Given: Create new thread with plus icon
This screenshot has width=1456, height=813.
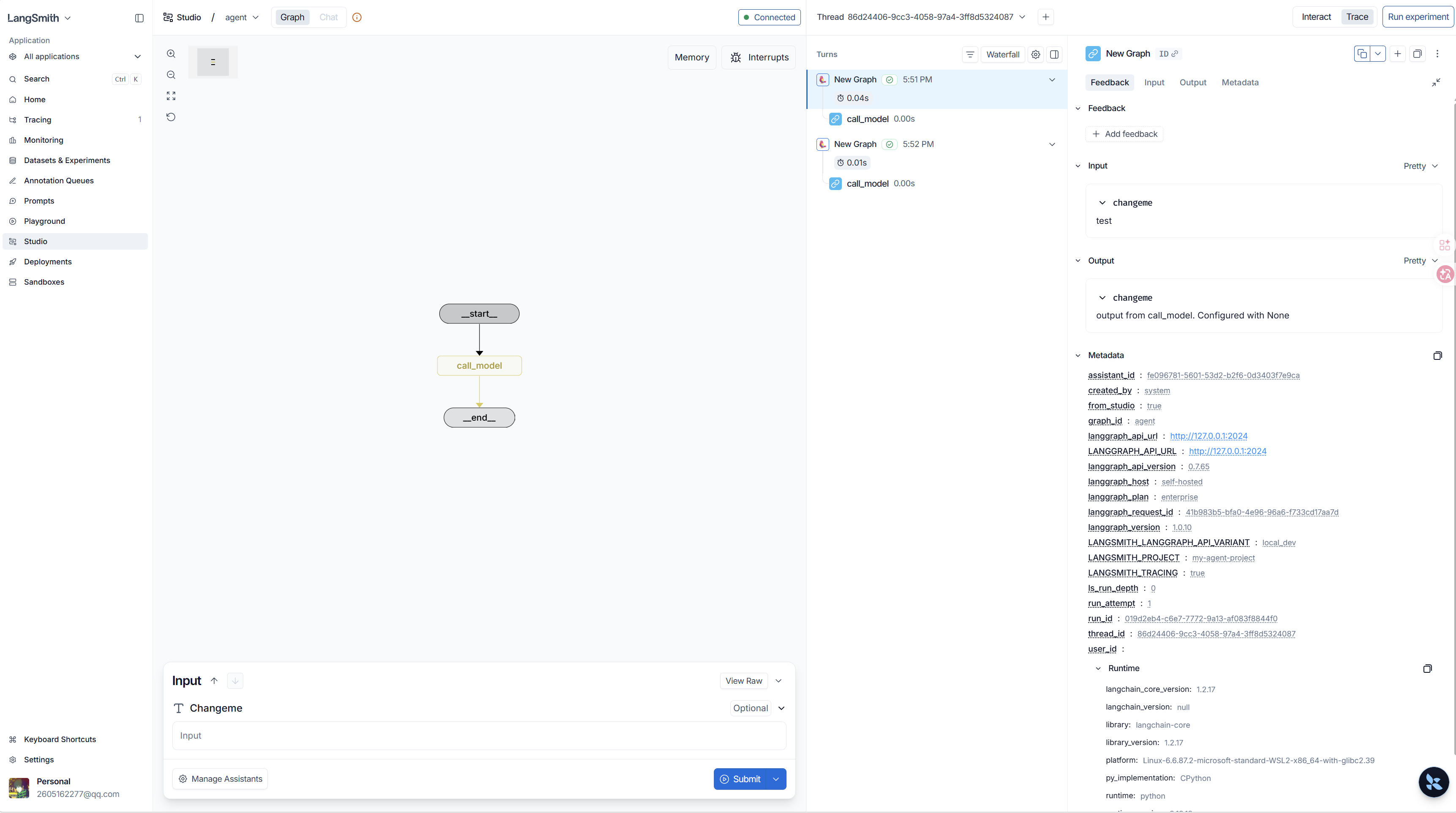Looking at the screenshot, I should pyautogui.click(x=1046, y=17).
